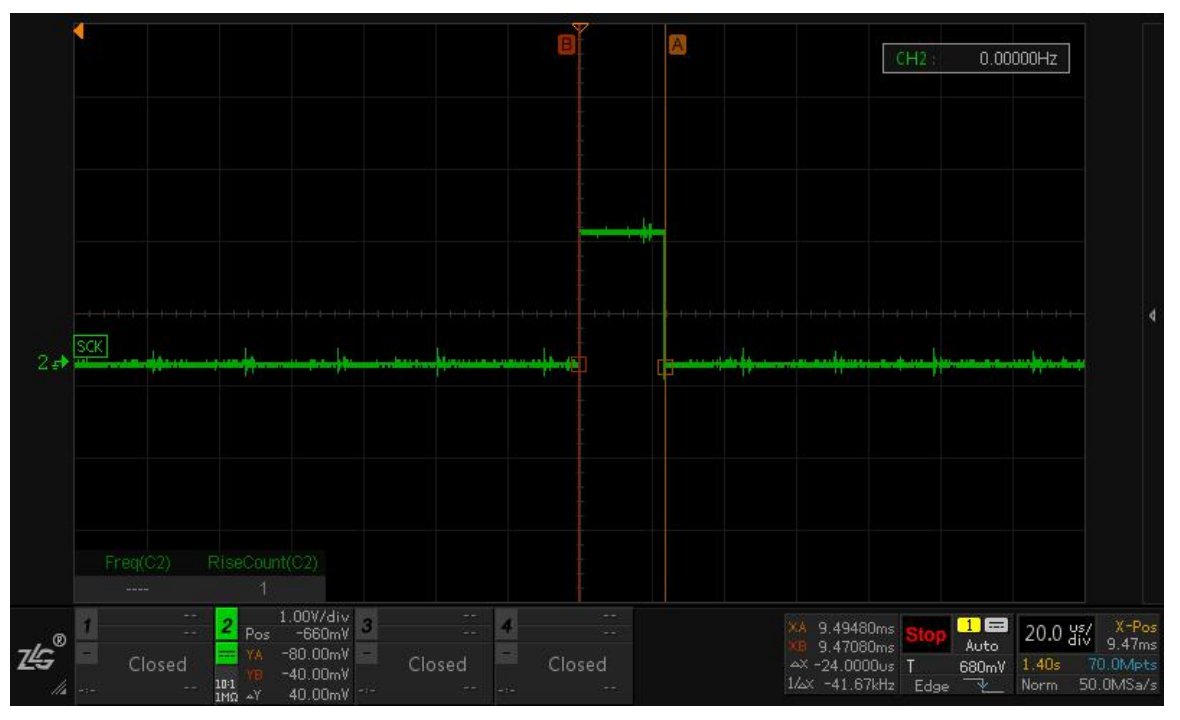Click channel 4 coupling dash icon
The width and height of the screenshot is (1180, 720).
tap(506, 653)
